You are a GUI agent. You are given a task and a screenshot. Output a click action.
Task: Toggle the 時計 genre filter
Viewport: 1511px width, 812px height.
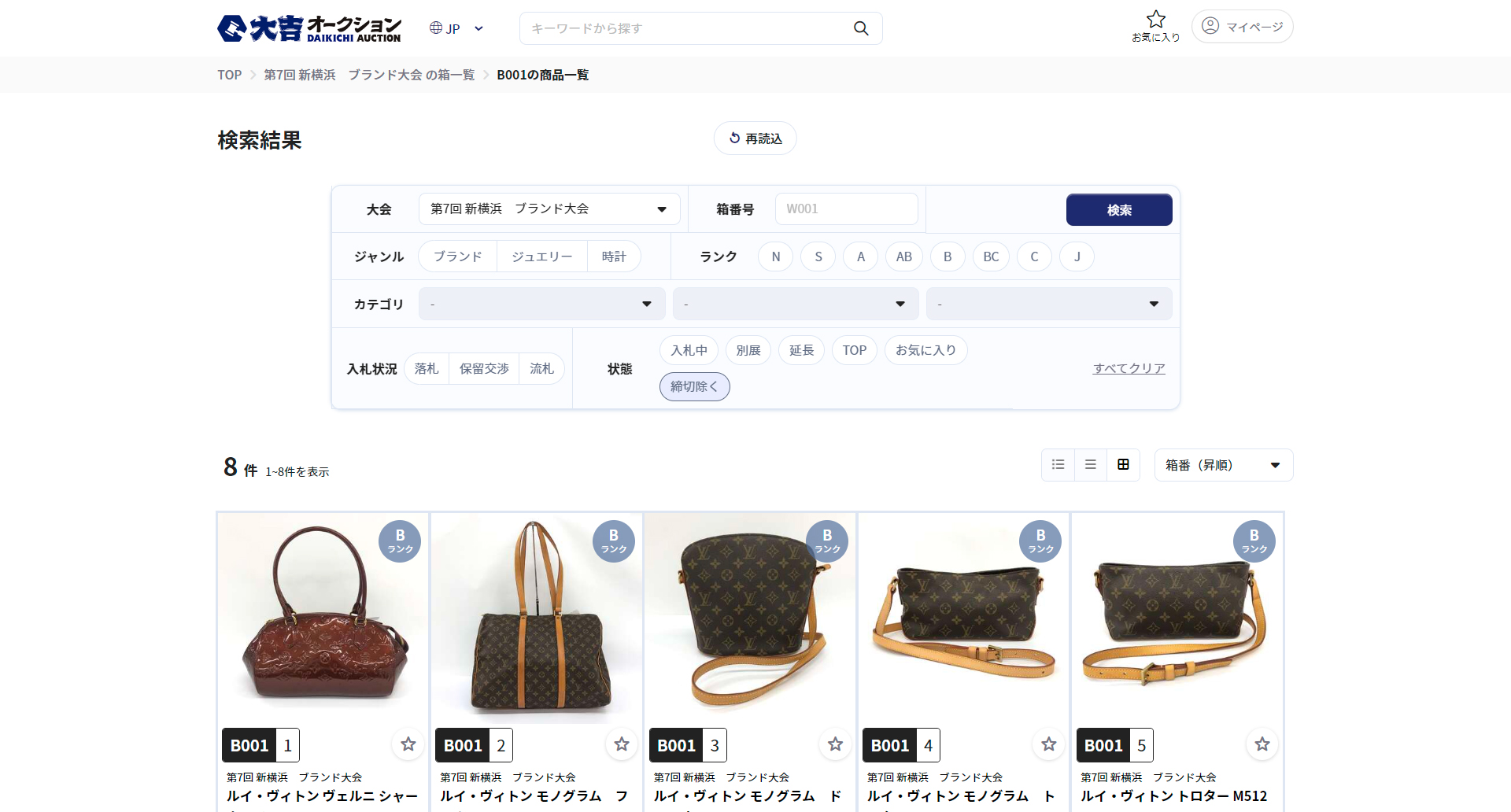point(614,257)
